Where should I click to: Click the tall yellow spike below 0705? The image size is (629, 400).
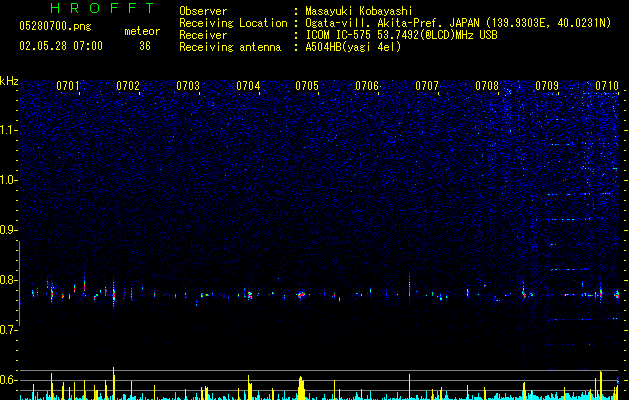click(x=301, y=388)
